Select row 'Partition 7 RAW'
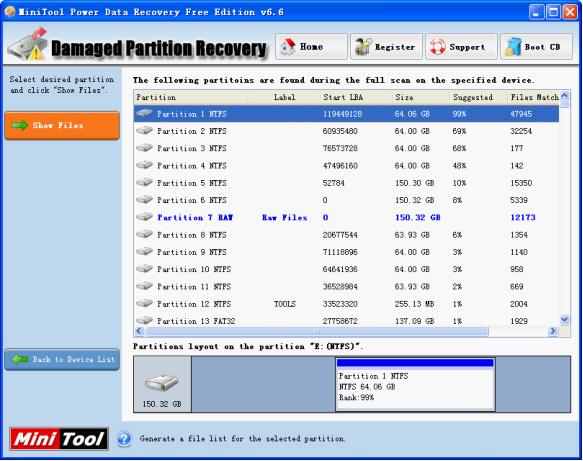Image resolution: width=583 pixels, height=461 pixels. tap(347, 217)
